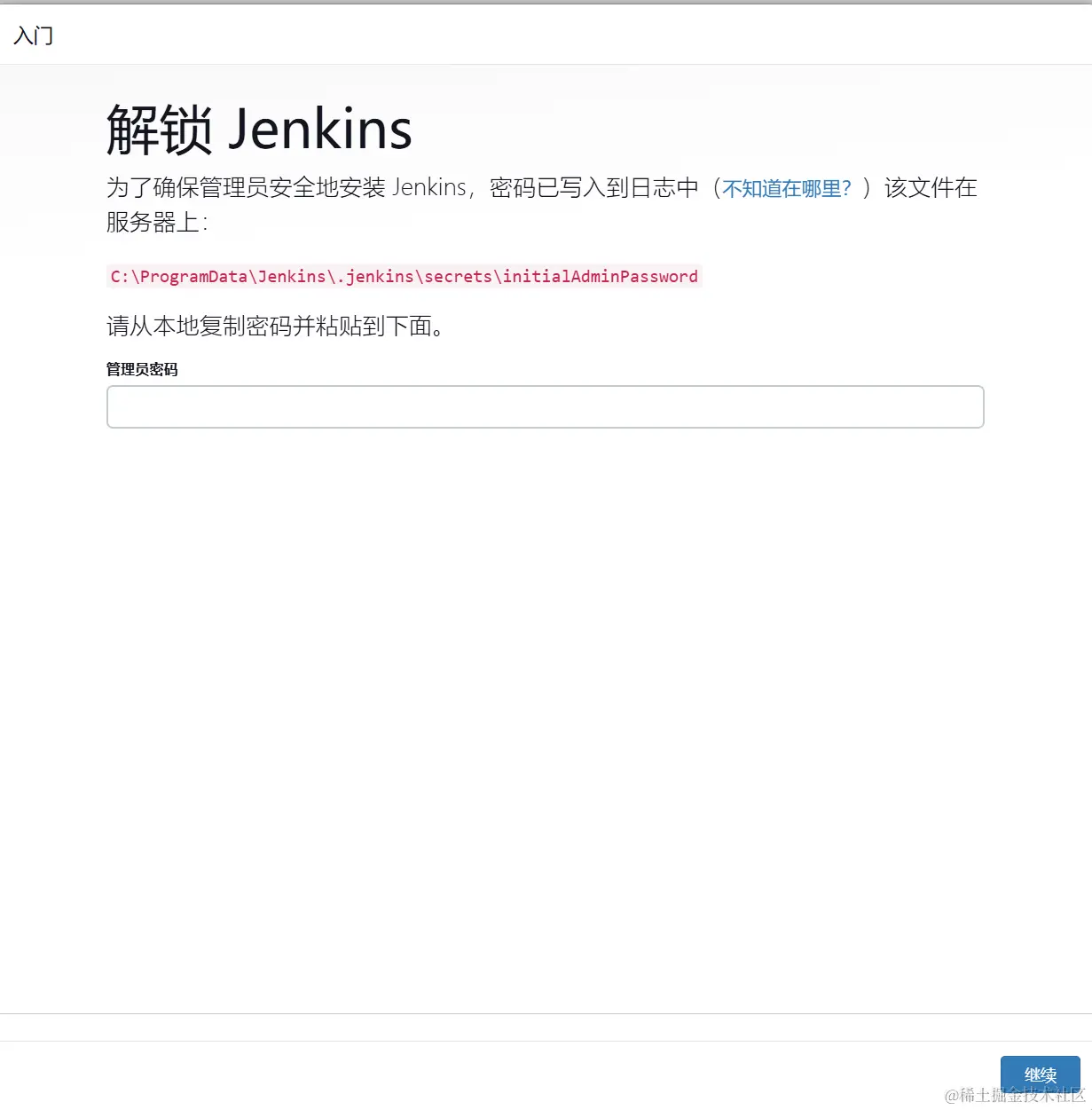The height and width of the screenshot is (1110, 1092).
Task: Click the 入门 title text
Action: 34,35
